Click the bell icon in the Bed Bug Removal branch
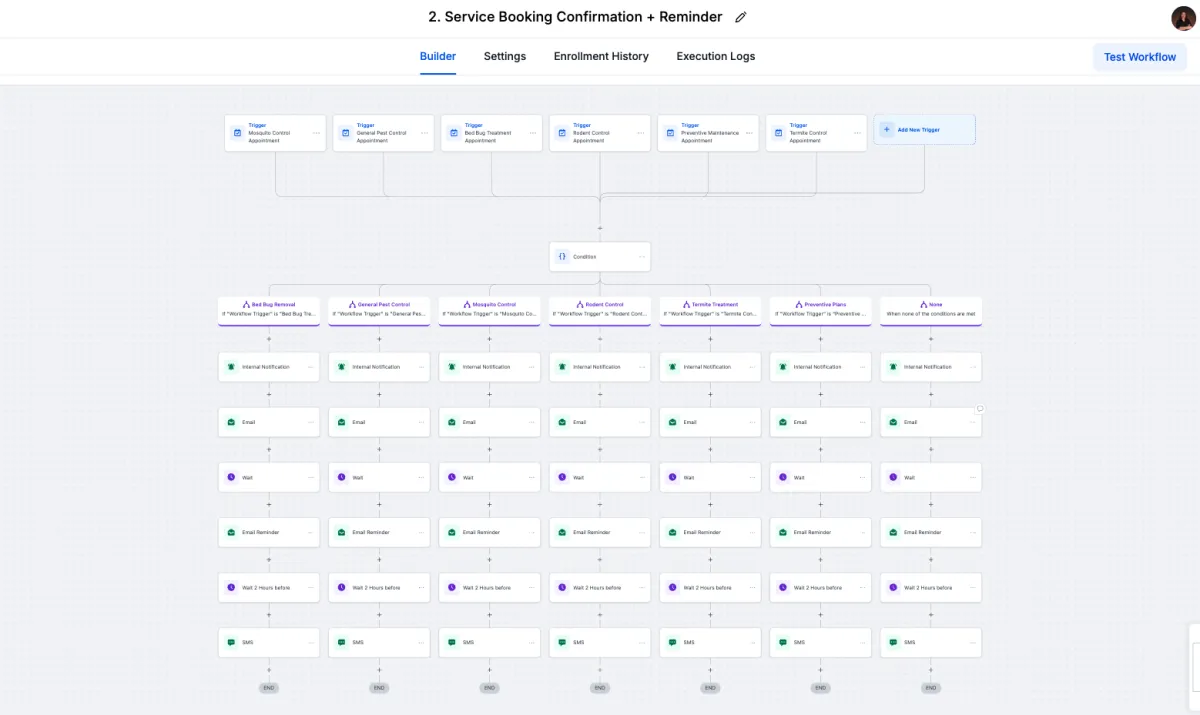The height and width of the screenshot is (715, 1200). pyautogui.click(x=231, y=367)
